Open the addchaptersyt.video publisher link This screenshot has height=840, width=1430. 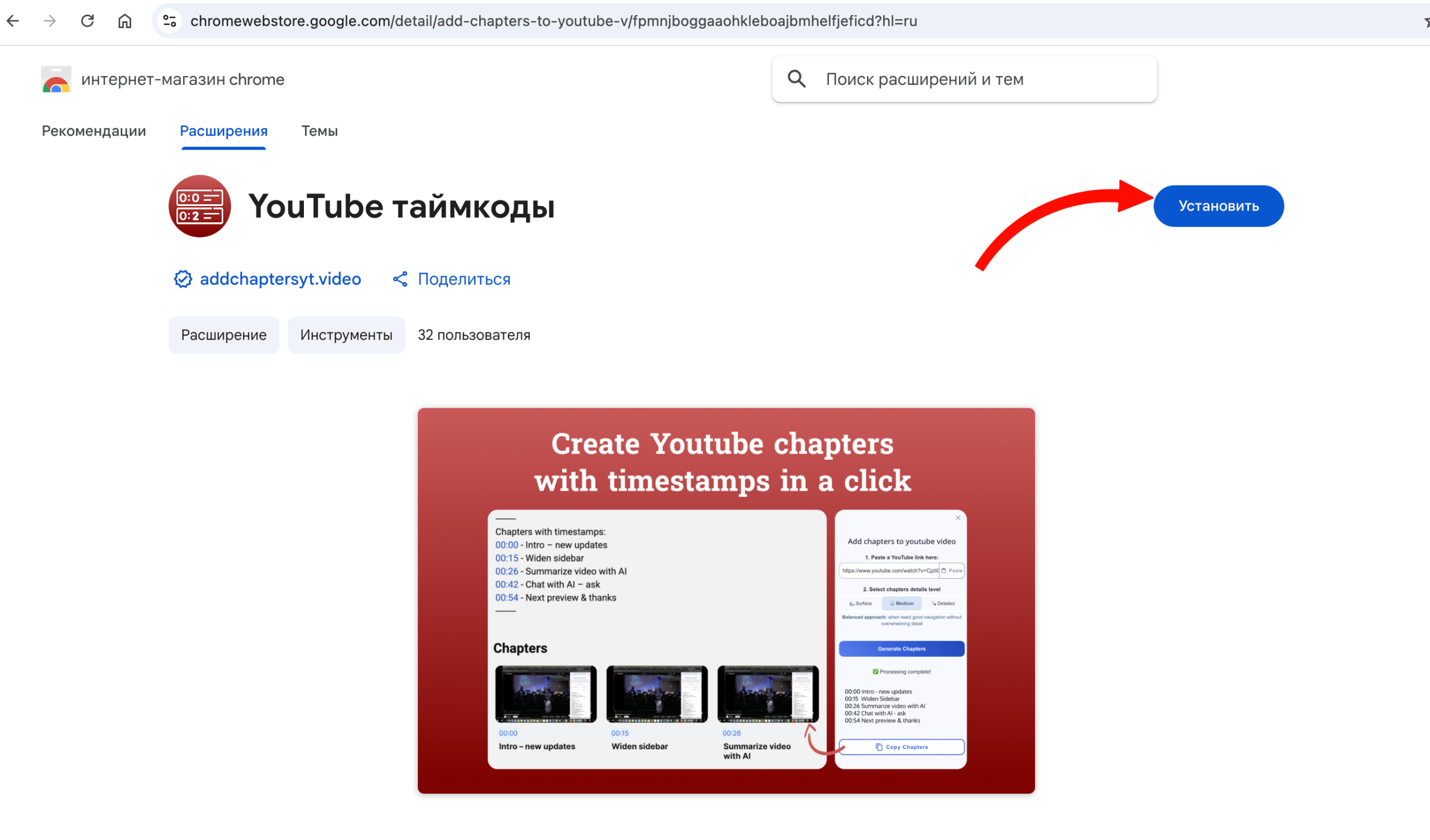click(x=280, y=279)
